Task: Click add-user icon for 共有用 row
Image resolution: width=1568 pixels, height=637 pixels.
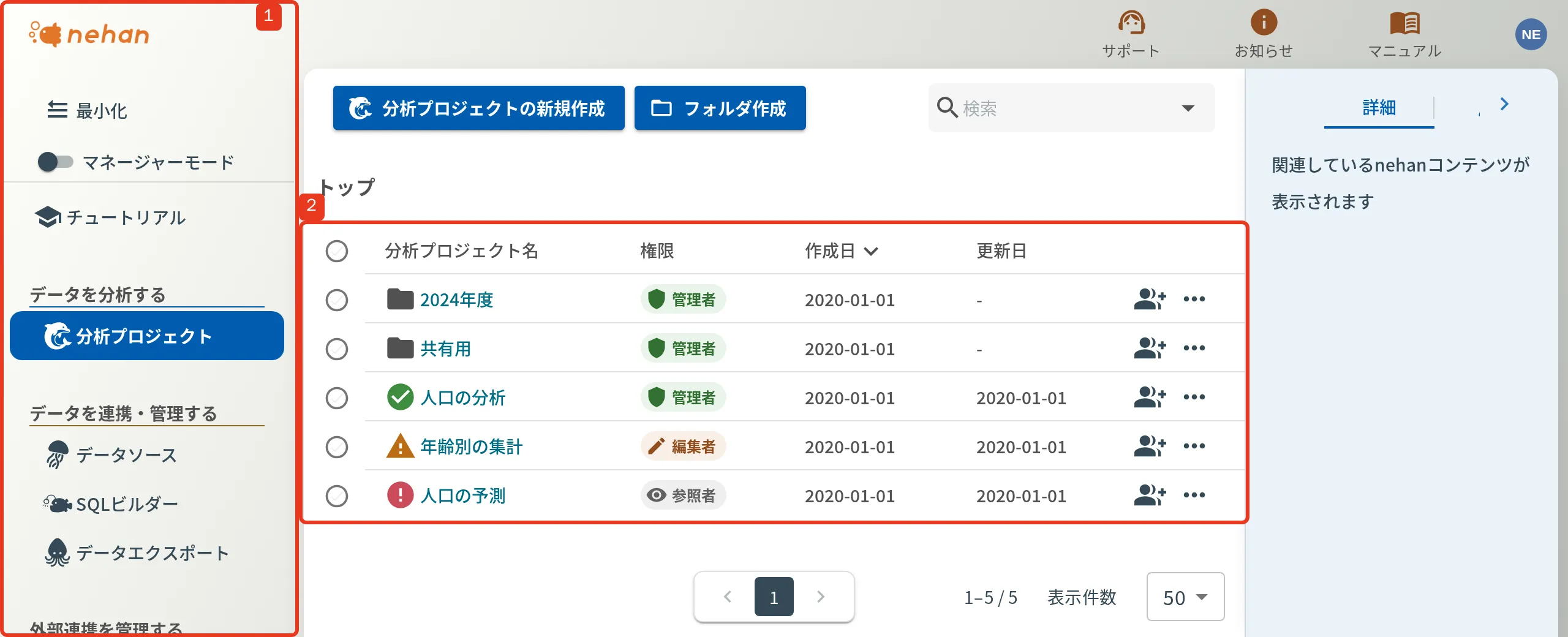Action: (1150, 348)
